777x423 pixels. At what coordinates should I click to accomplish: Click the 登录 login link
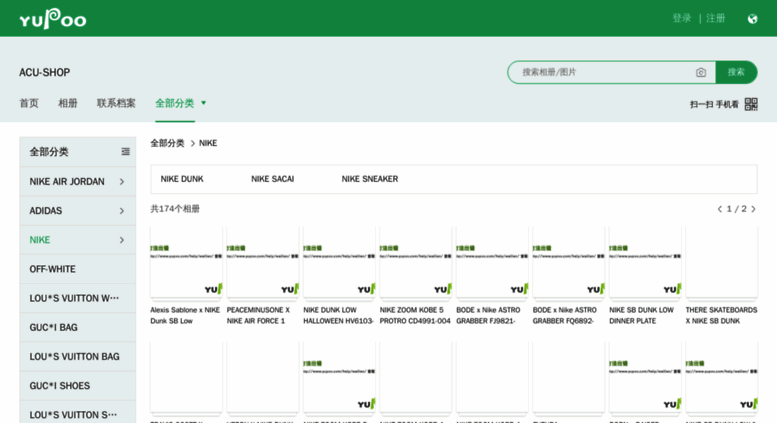click(682, 18)
